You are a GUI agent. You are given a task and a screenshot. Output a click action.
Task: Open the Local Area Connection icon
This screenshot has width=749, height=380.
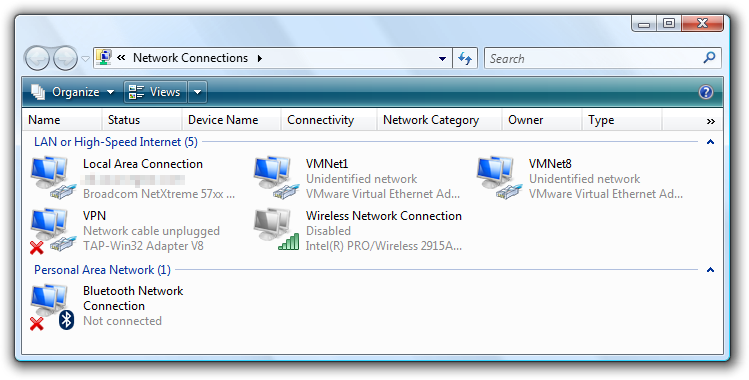tap(54, 178)
